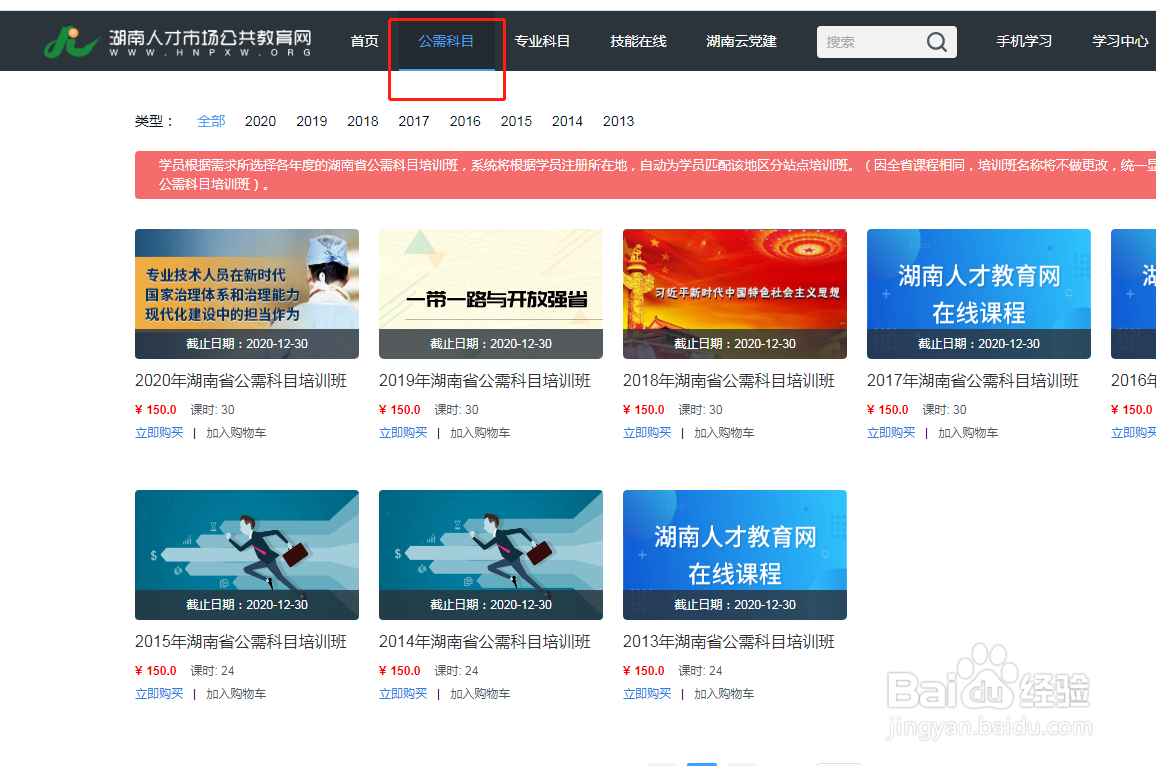
Task: Filter course type by 全部
Action: pyautogui.click(x=211, y=121)
